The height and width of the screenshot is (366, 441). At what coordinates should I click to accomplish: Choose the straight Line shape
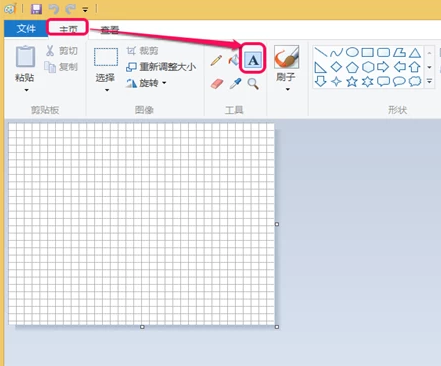(320, 52)
